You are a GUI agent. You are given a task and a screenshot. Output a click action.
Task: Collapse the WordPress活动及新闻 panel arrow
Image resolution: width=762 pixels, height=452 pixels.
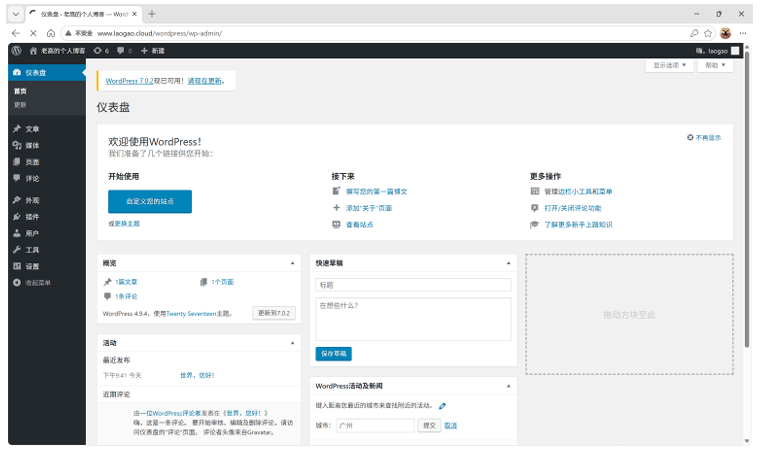(508, 386)
